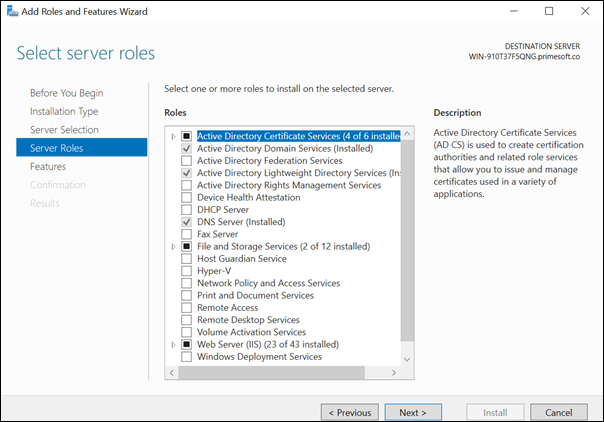Enable Device Health Attestation role

tap(186, 198)
